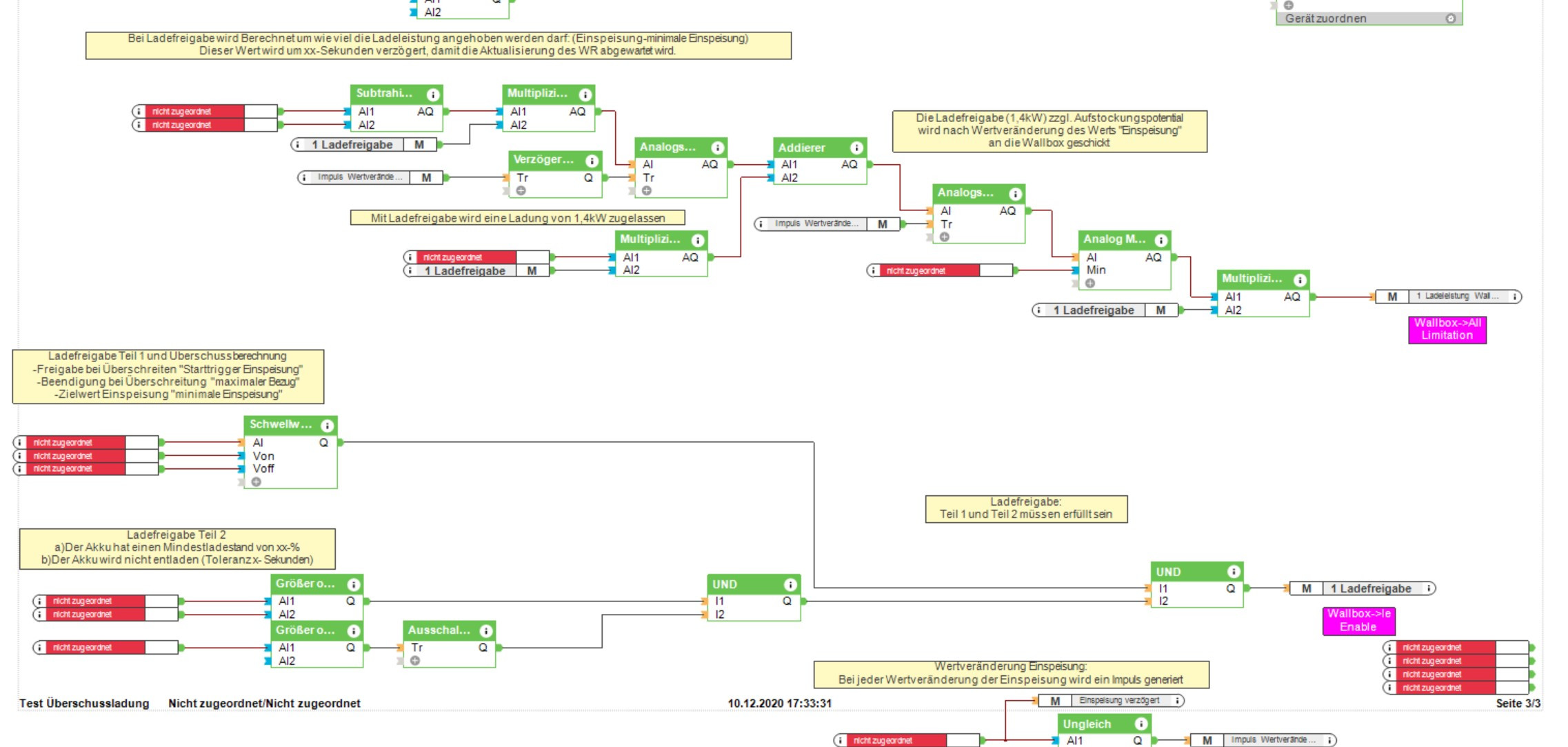Select note 'Mit Ladefreigabe wird eine Ladung'

517,218
